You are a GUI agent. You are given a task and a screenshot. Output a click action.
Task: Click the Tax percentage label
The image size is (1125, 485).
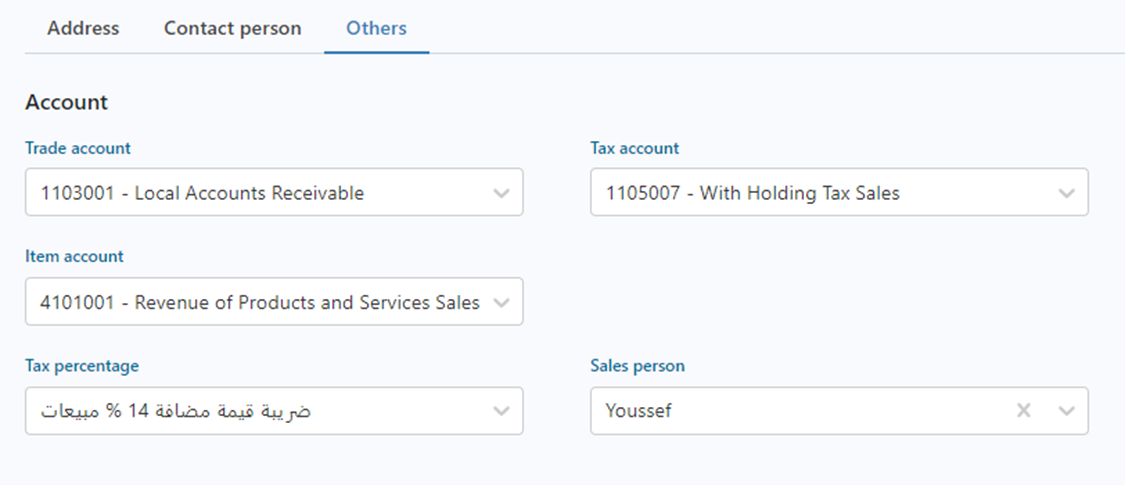tap(82, 366)
